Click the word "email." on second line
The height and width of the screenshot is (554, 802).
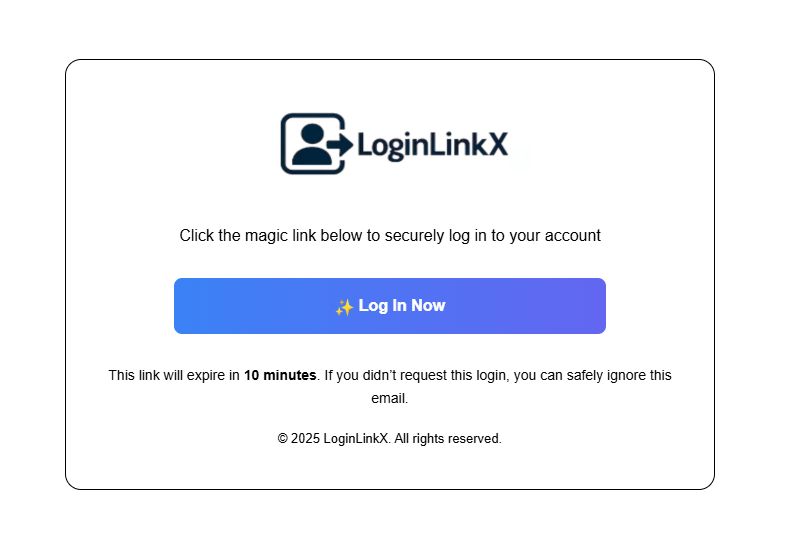[x=390, y=398]
